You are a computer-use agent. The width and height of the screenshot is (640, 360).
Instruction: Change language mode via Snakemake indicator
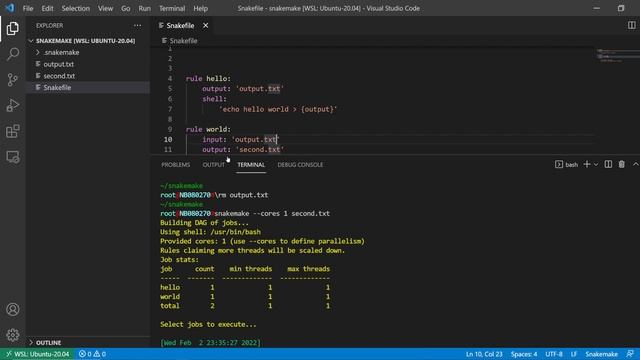pos(601,354)
